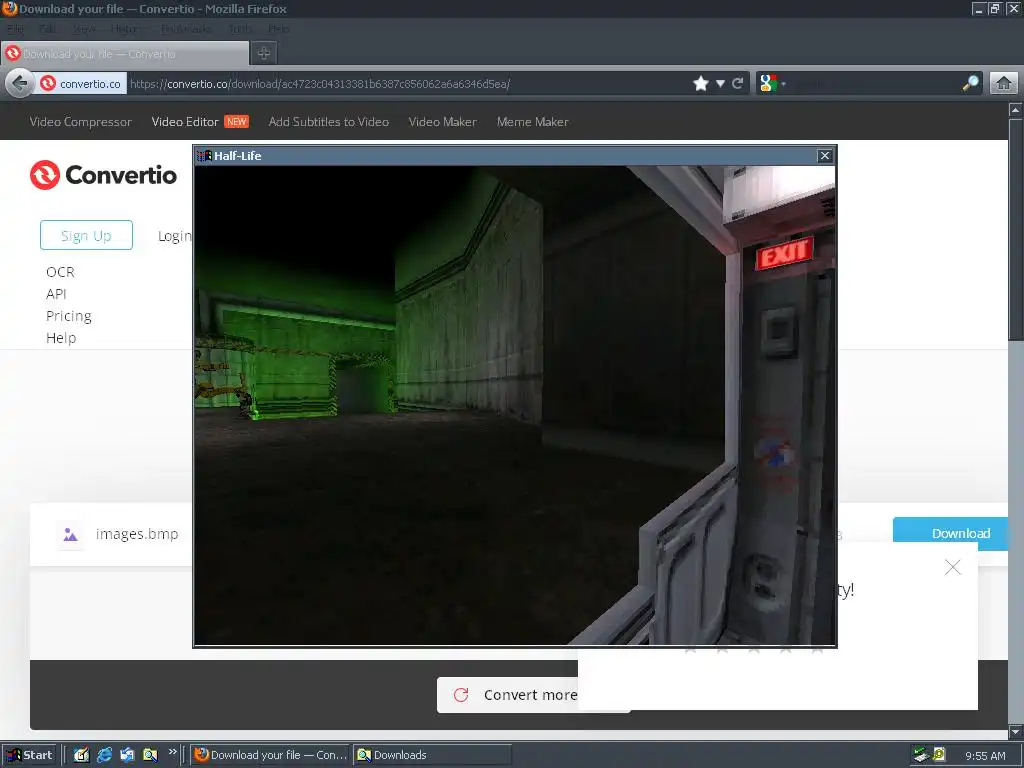Viewport: 1024px width, 768px height.
Task: Click the Convert more button
Action: [507, 695]
